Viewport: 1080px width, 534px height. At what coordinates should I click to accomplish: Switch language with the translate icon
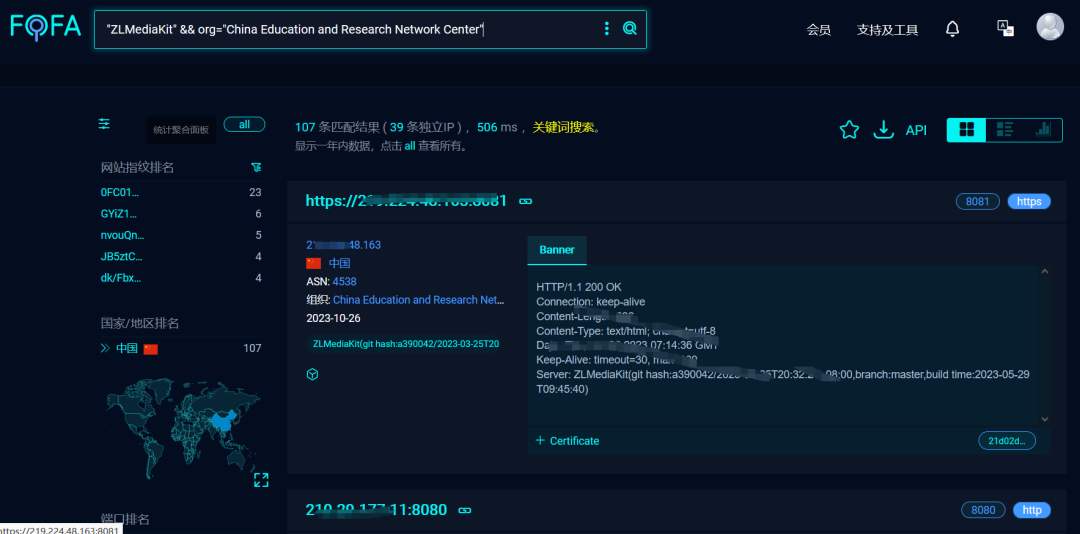click(x=1005, y=28)
